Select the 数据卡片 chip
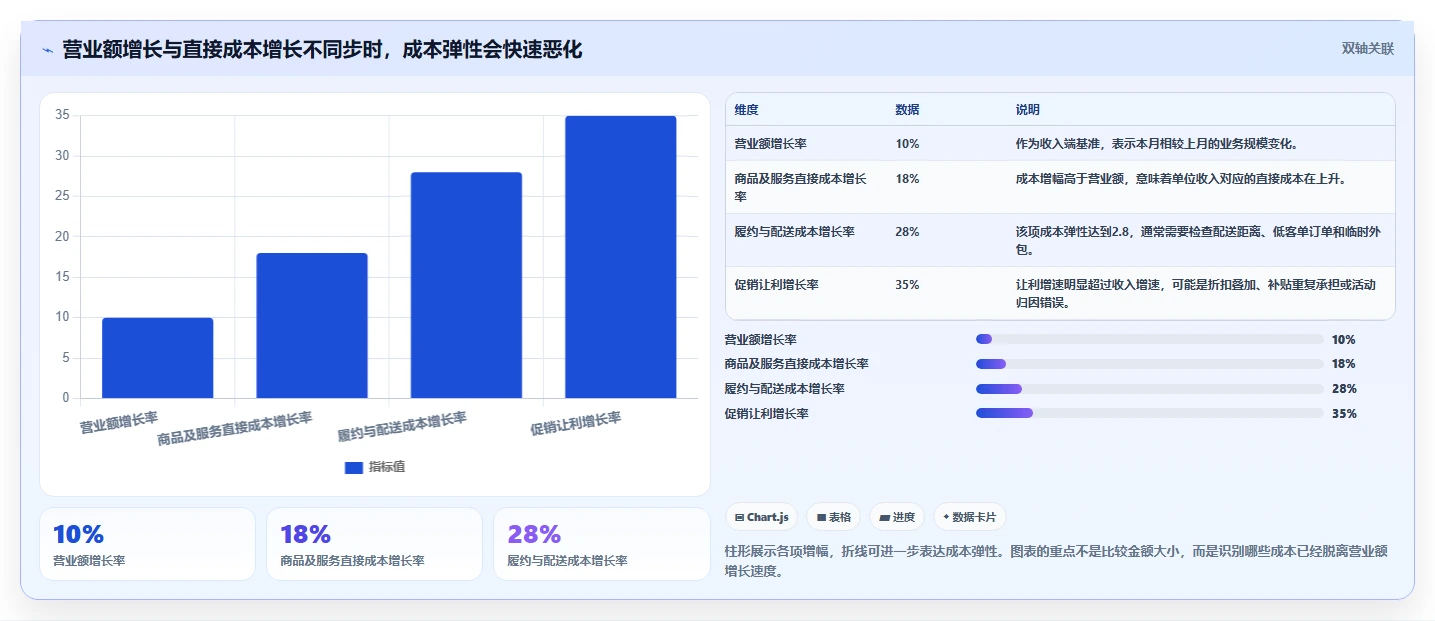The width and height of the screenshot is (1435, 621). 969,517
